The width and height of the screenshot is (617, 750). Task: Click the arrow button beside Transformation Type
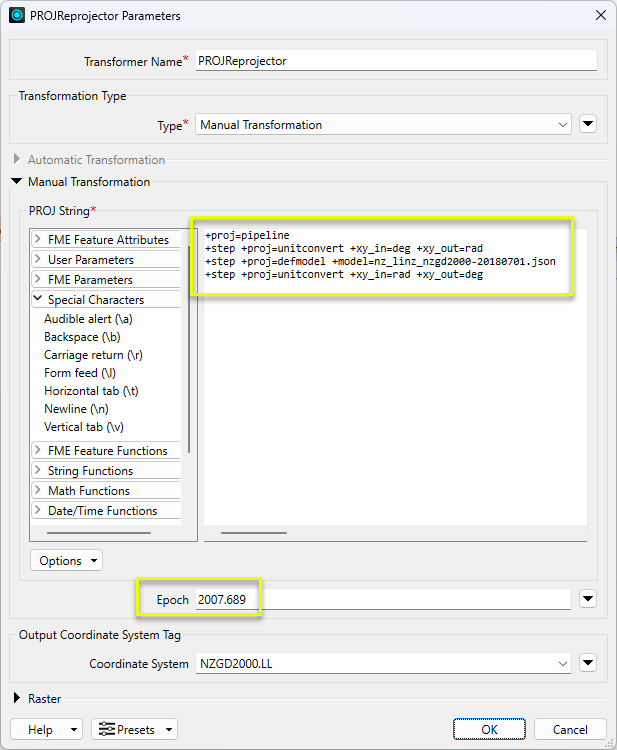(588, 125)
